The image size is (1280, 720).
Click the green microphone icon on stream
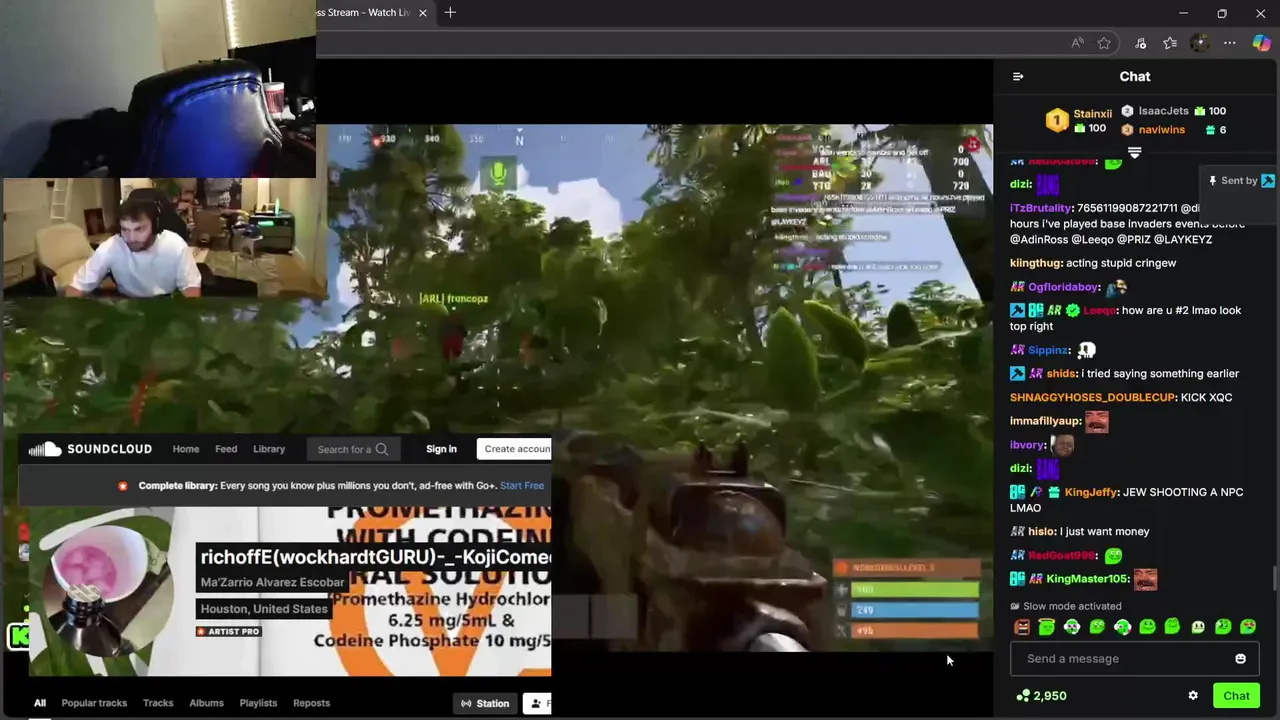point(498,174)
